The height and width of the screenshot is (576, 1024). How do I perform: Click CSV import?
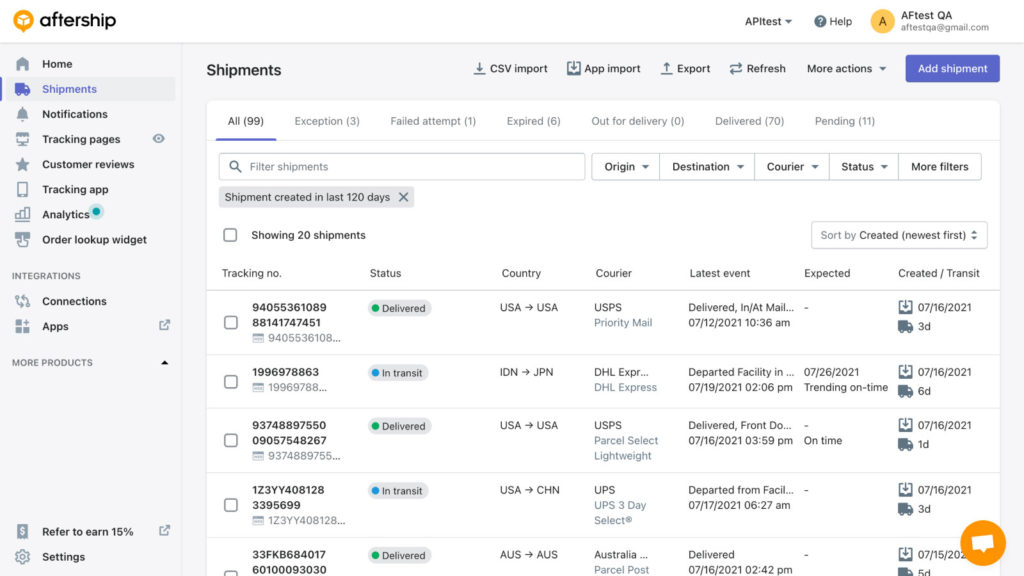[x=510, y=69]
